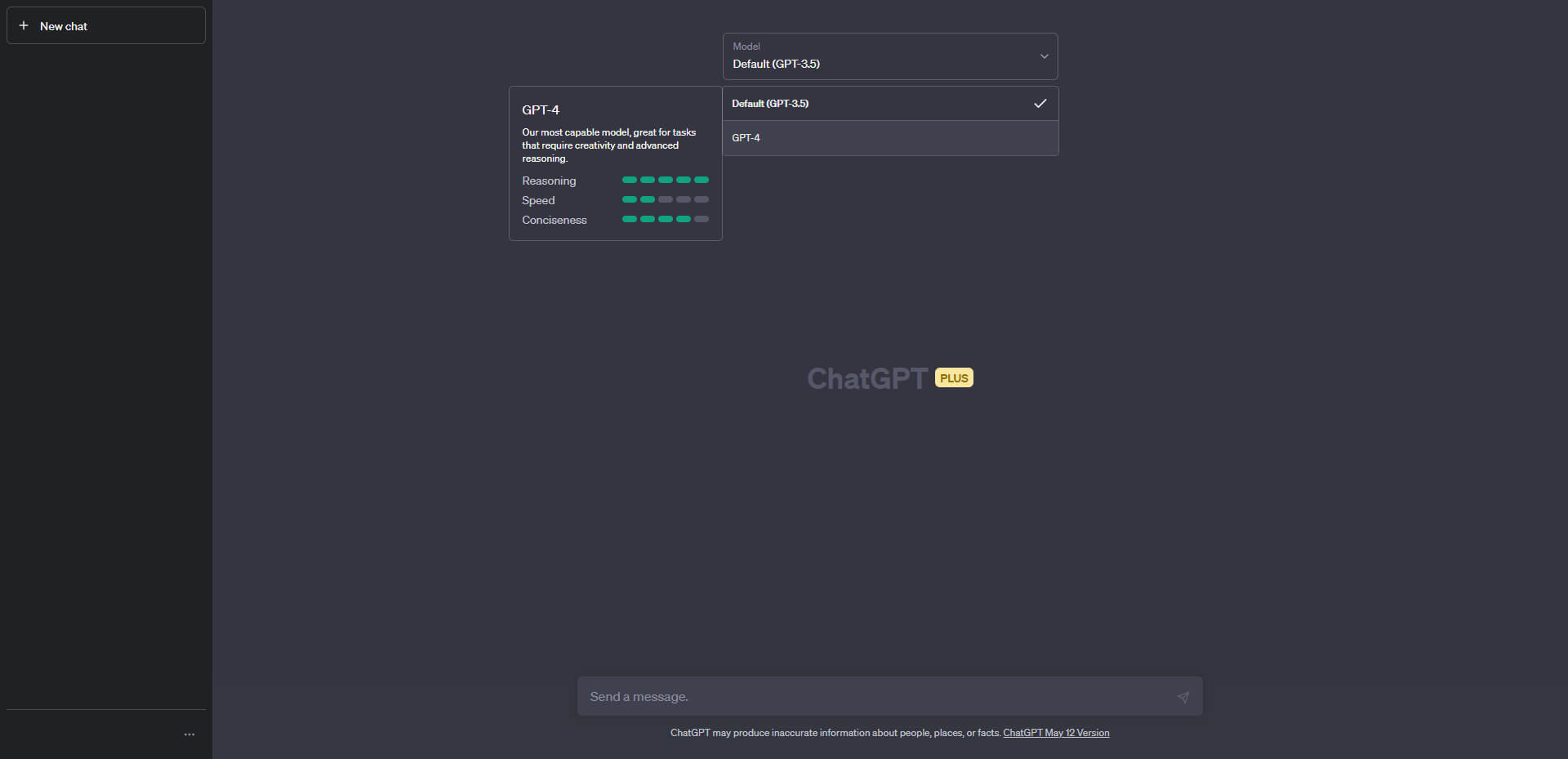Open the three-dots menu in the sidebar
Viewport: 1568px width, 759px height.
(189, 734)
